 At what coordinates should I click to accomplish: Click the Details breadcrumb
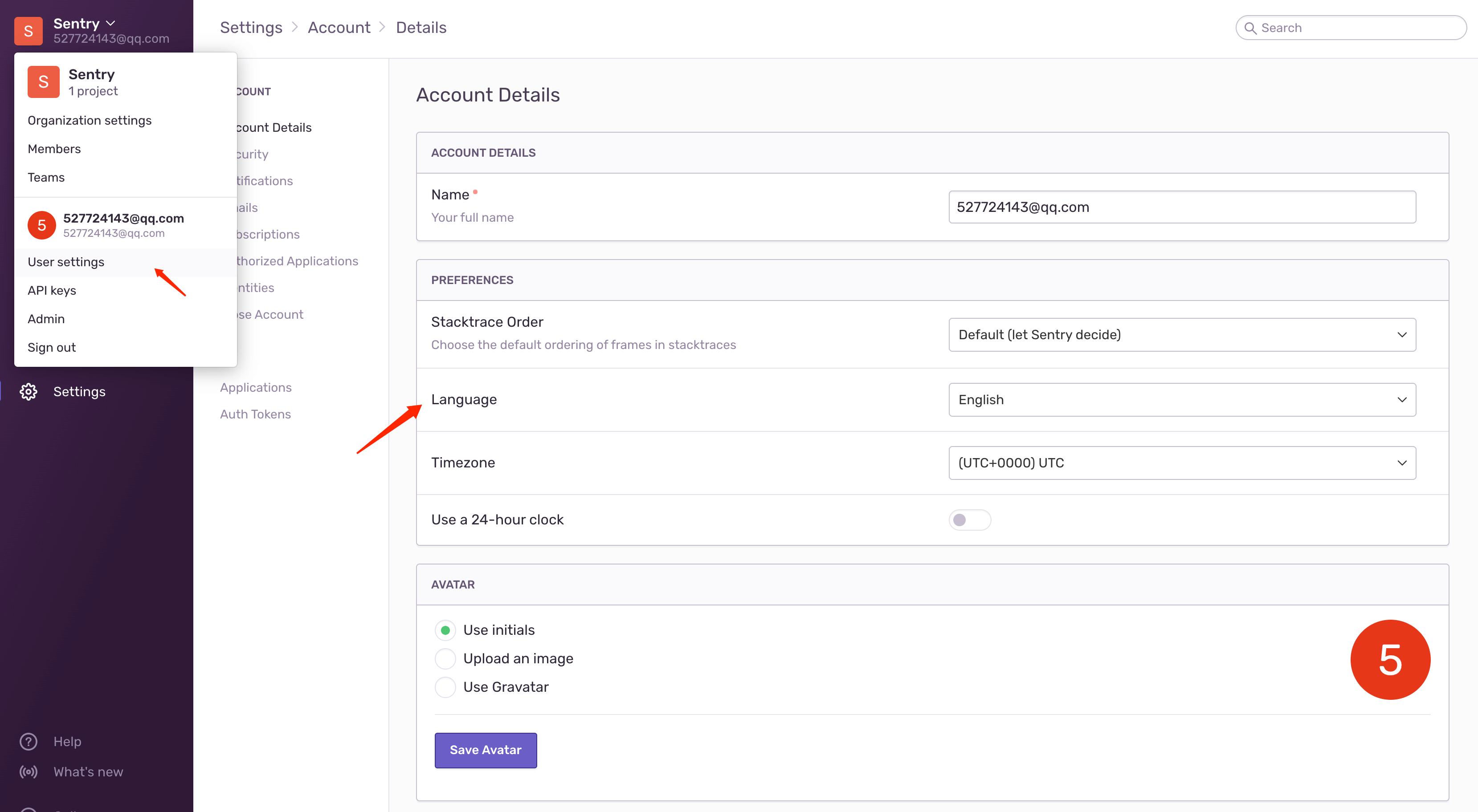tap(421, 28)
